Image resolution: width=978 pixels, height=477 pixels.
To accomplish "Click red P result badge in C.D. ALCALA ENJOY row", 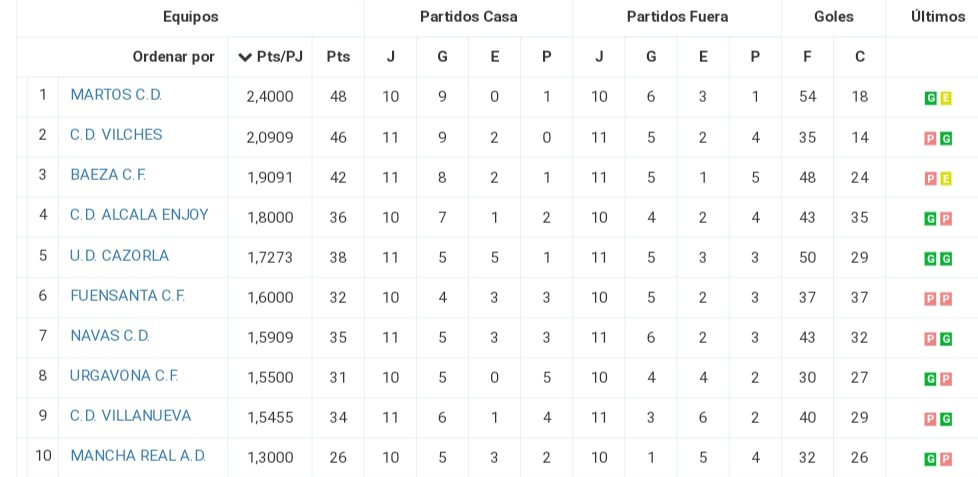I will point(946,219).
